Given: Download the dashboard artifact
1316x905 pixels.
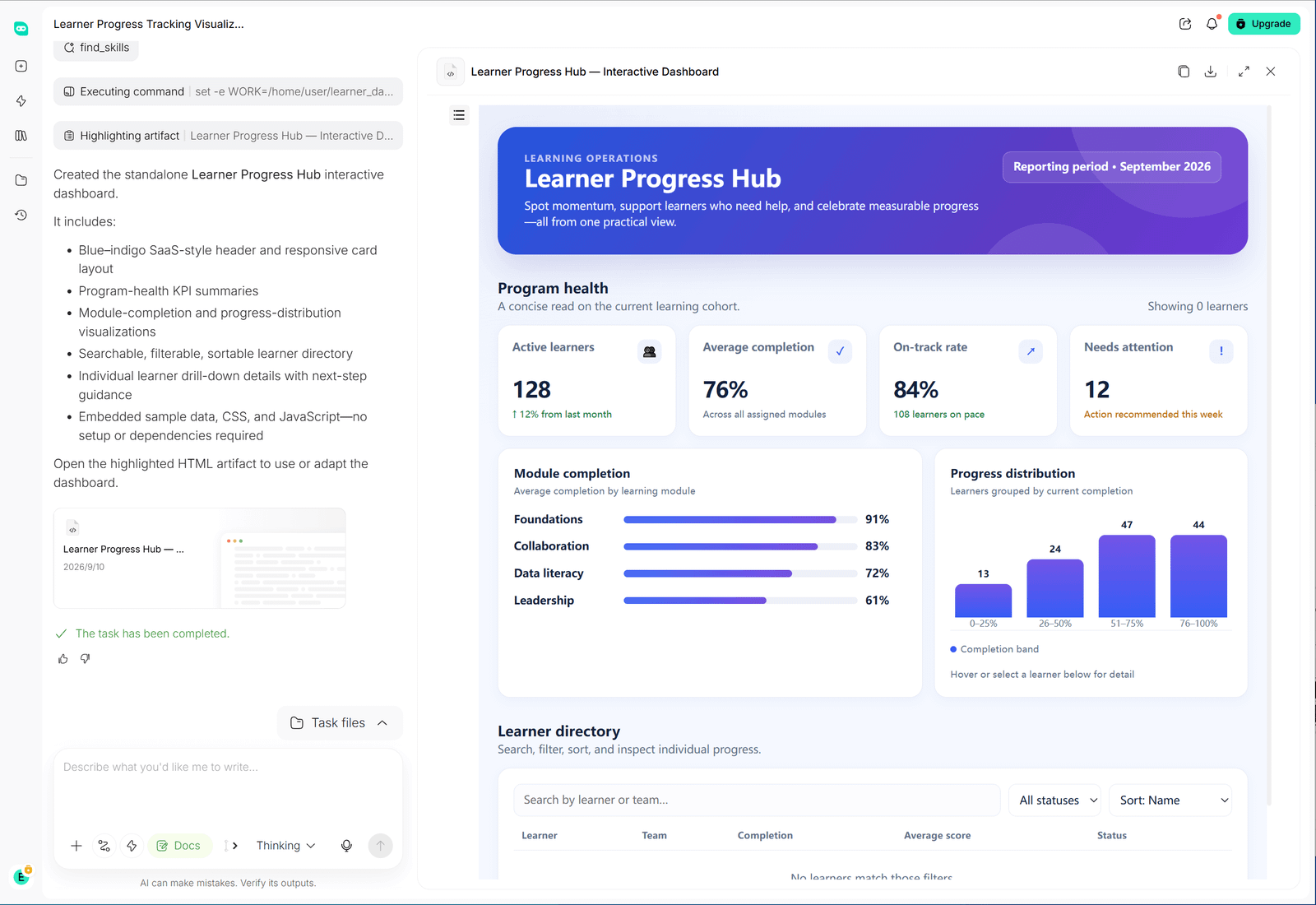Looking at the screenshot, I should (x=1211, y=72).
